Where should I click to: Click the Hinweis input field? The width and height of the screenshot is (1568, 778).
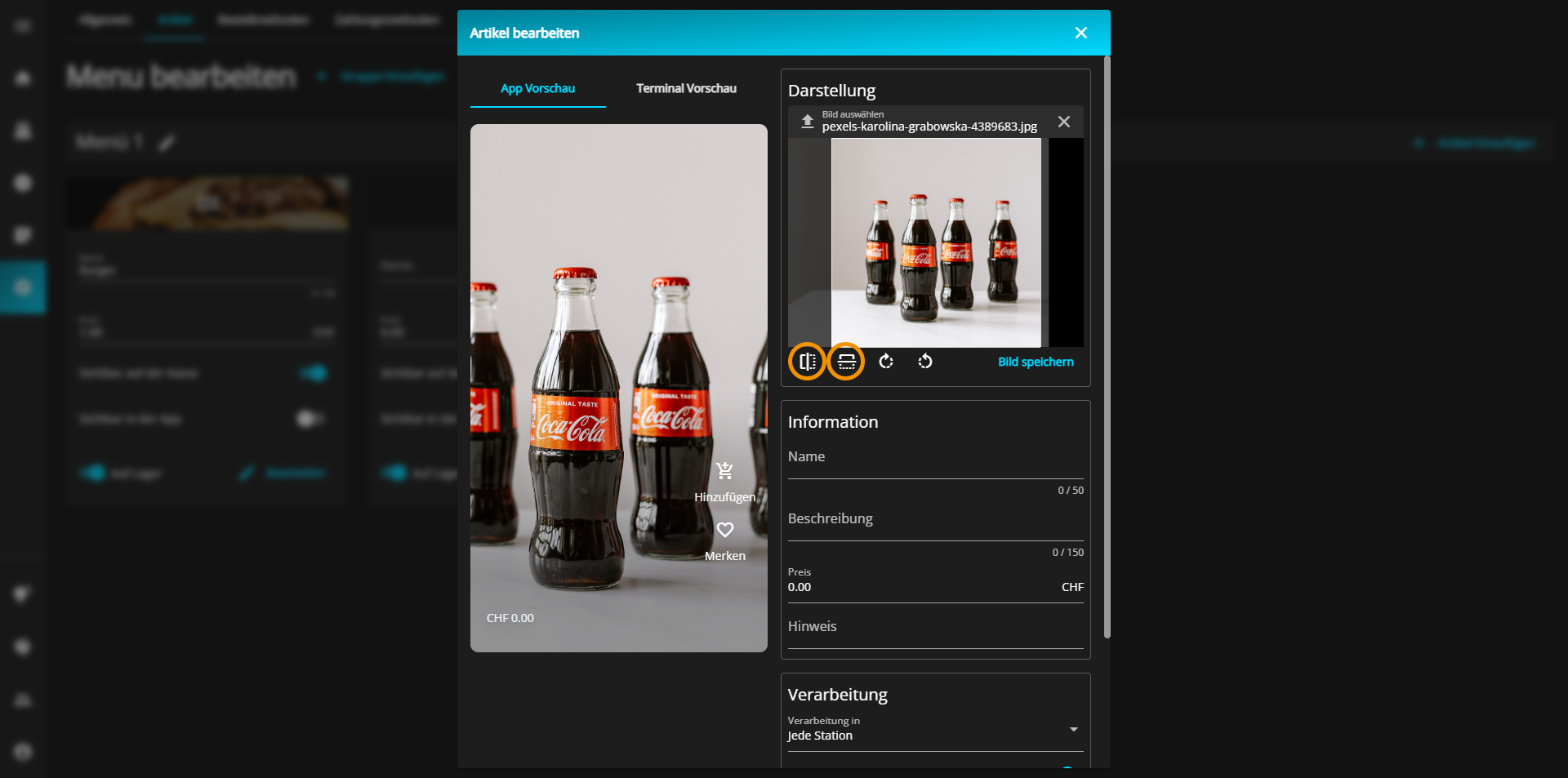[x=936, y=629]
